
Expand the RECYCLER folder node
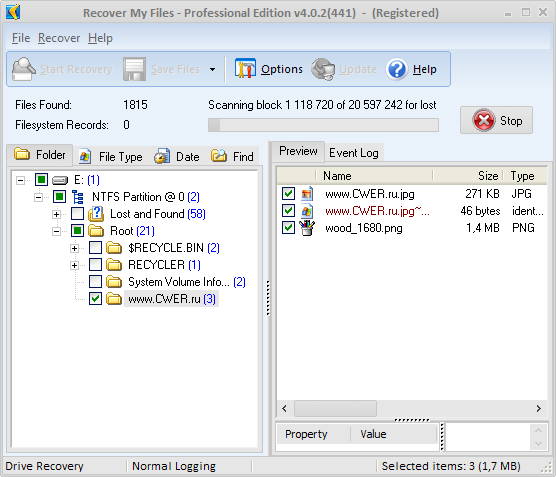[74, 265]
